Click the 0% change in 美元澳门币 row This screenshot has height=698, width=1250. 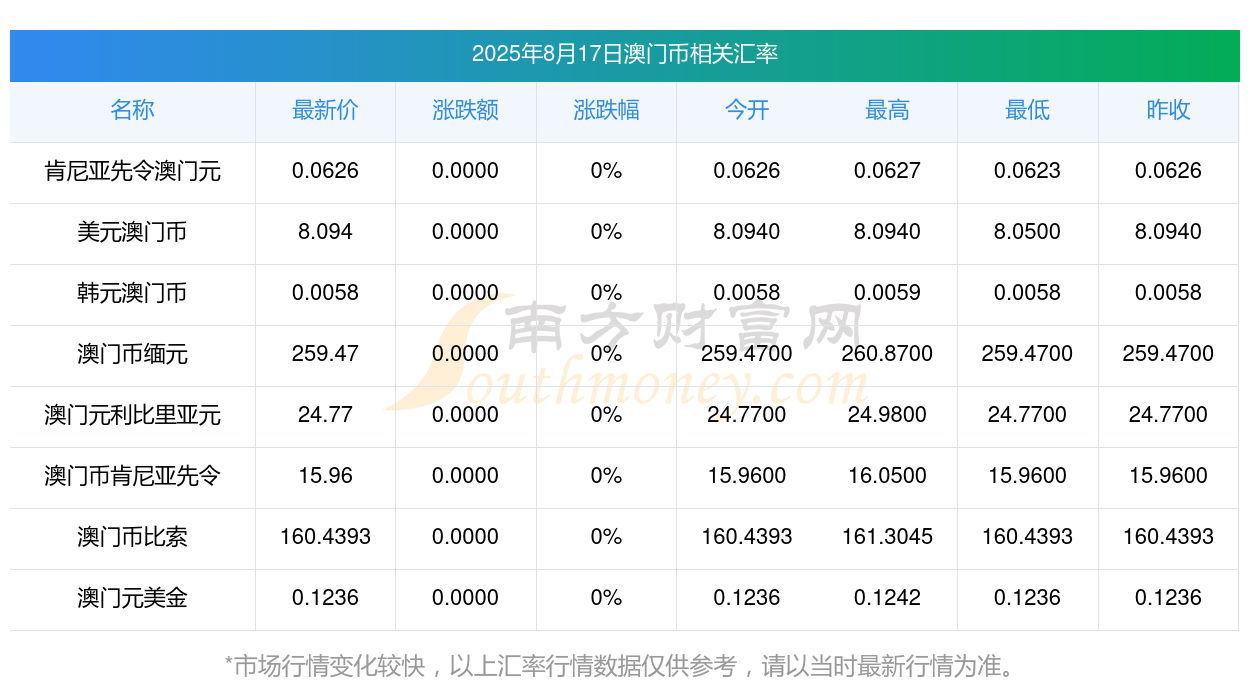(x=606, y=232)
